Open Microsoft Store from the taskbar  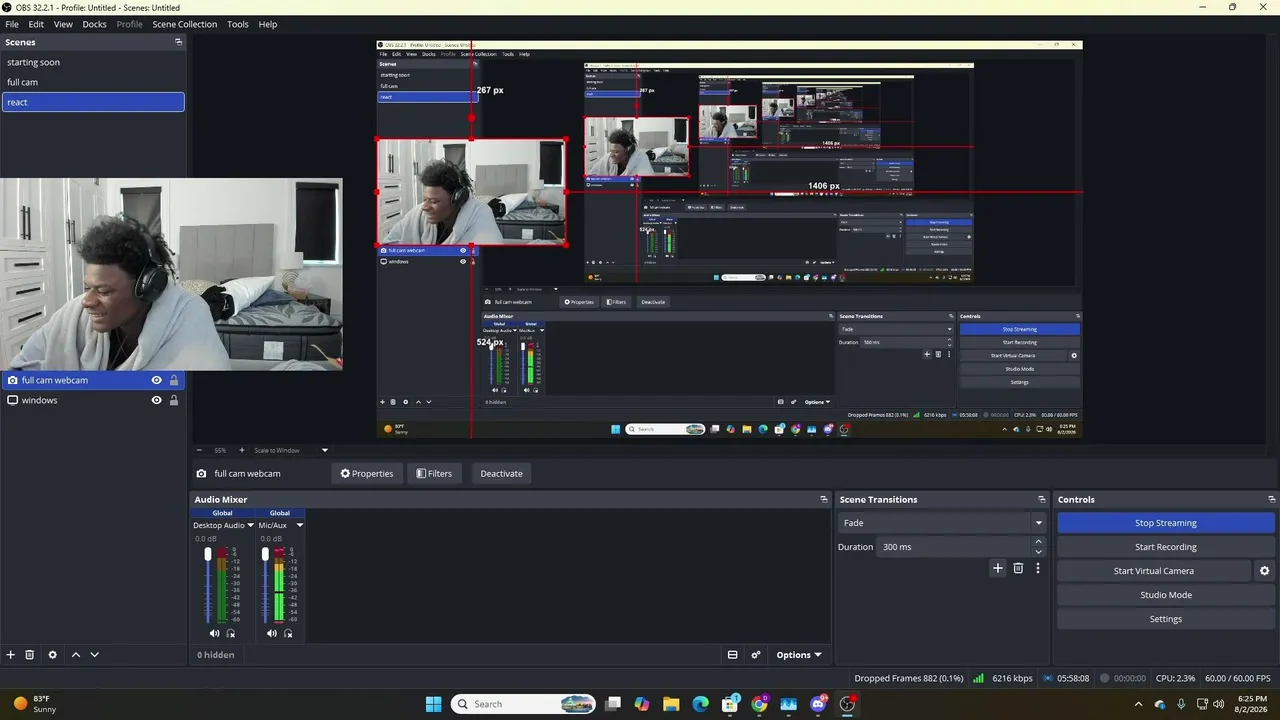point(730,704)
